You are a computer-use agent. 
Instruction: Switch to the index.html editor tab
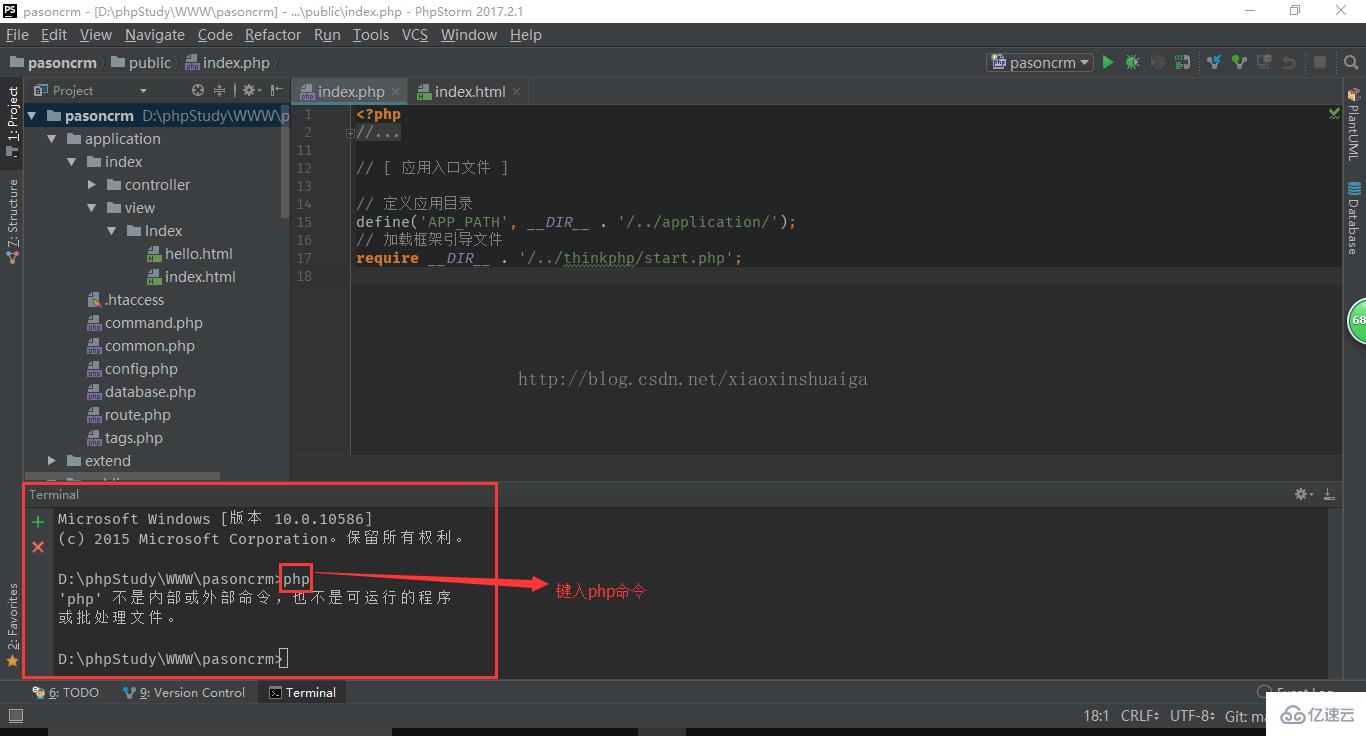point(469,91)
